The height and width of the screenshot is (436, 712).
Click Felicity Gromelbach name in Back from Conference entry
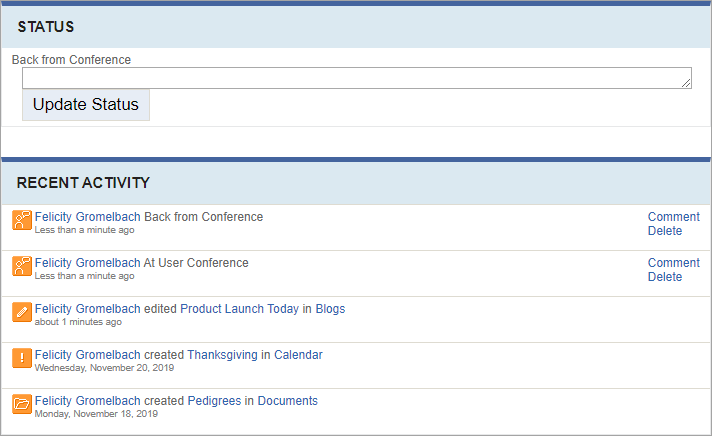88,217
